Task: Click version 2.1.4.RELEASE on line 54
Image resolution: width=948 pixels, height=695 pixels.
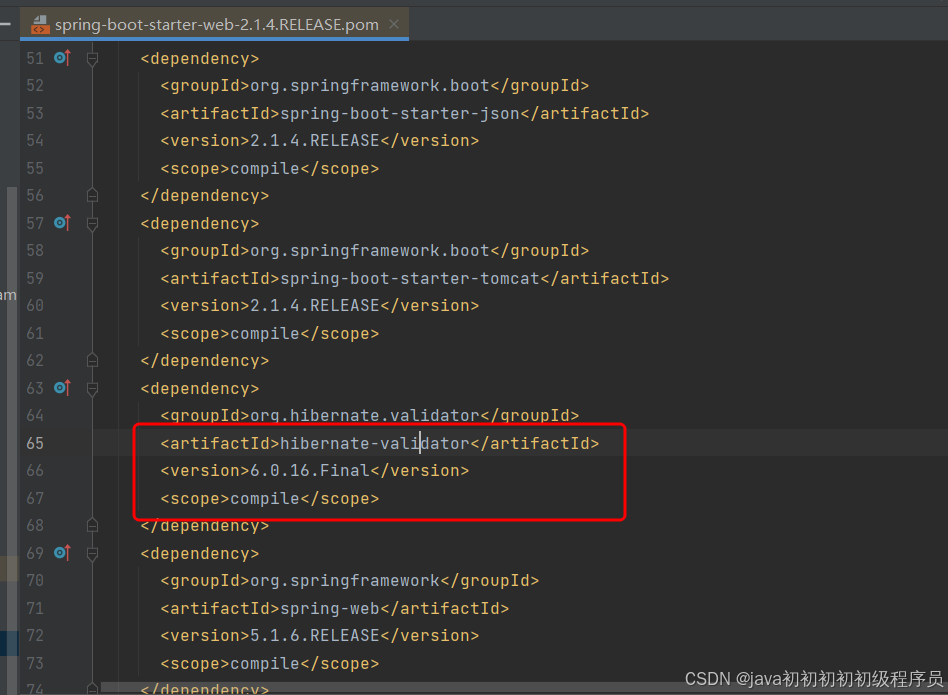Action: [314, 141]
